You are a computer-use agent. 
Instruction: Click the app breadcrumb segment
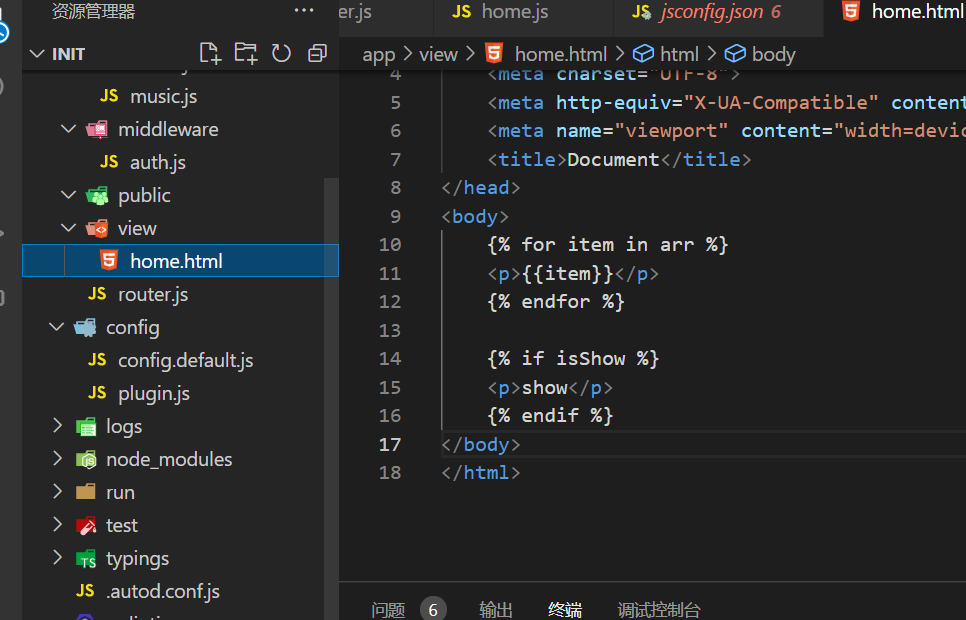pos(379,55)
